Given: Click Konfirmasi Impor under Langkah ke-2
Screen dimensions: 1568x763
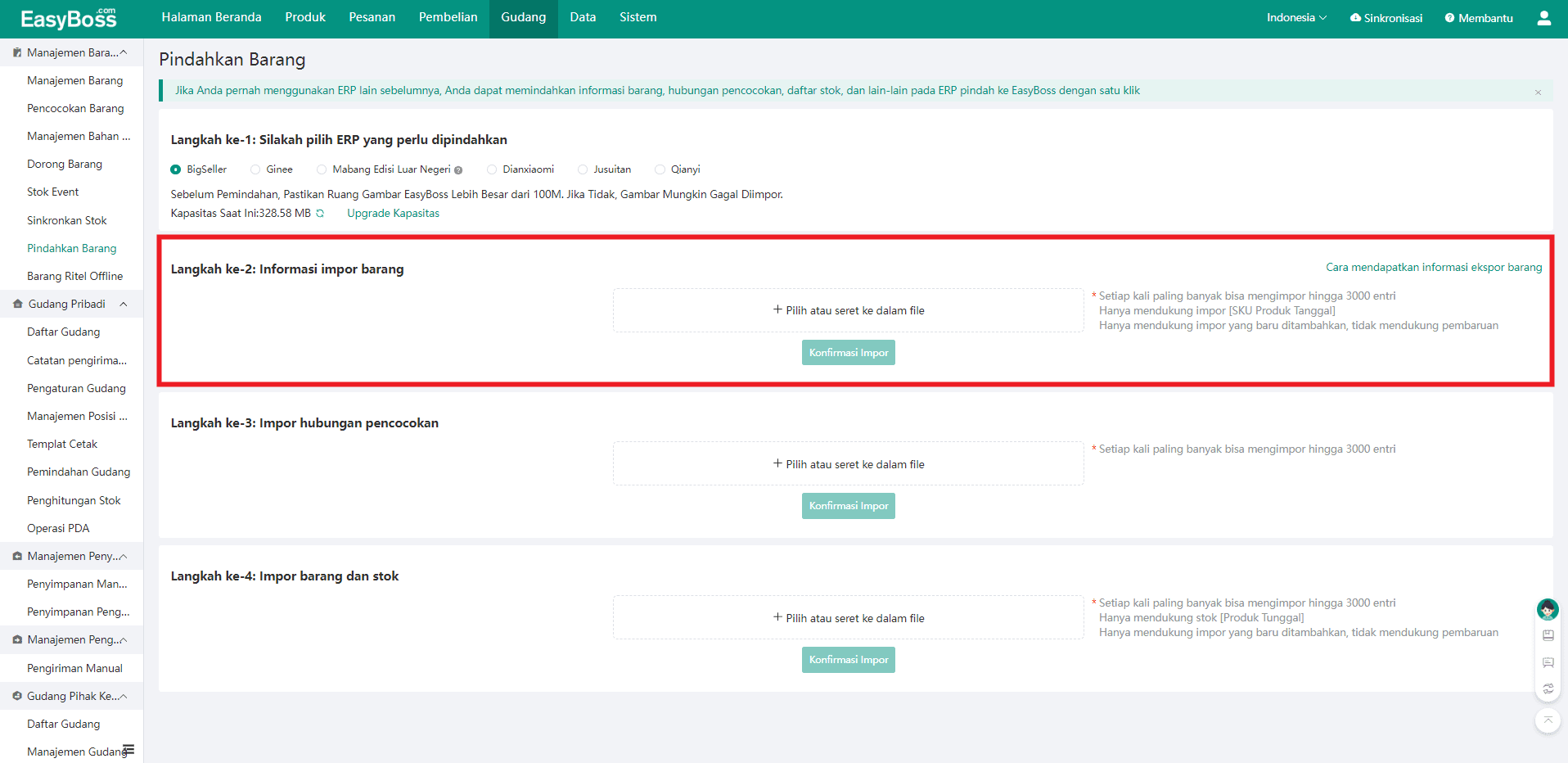Looking at the screenshot, I should (x=849, y=353).
